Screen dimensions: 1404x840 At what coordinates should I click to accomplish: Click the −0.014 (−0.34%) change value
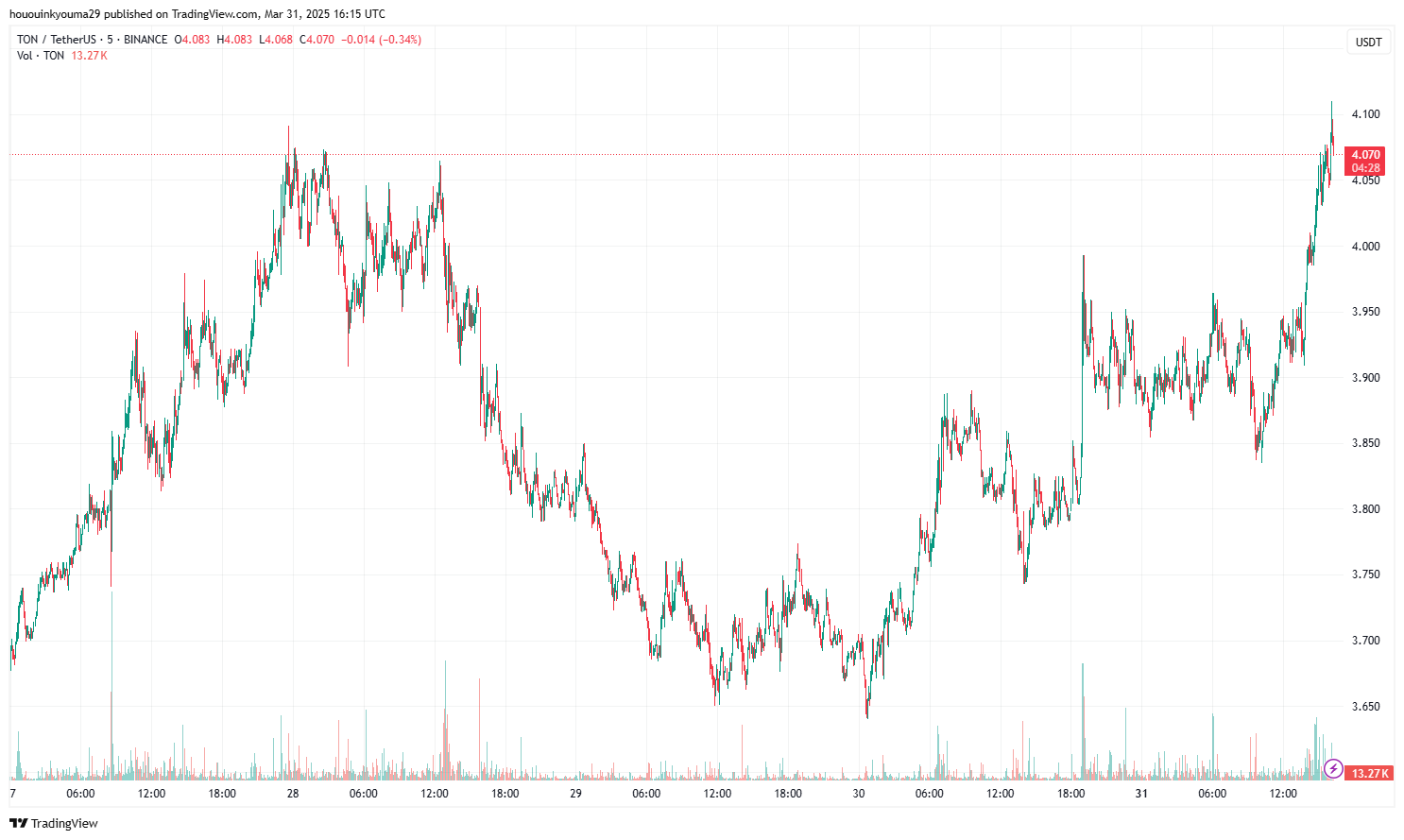[382, 40]
